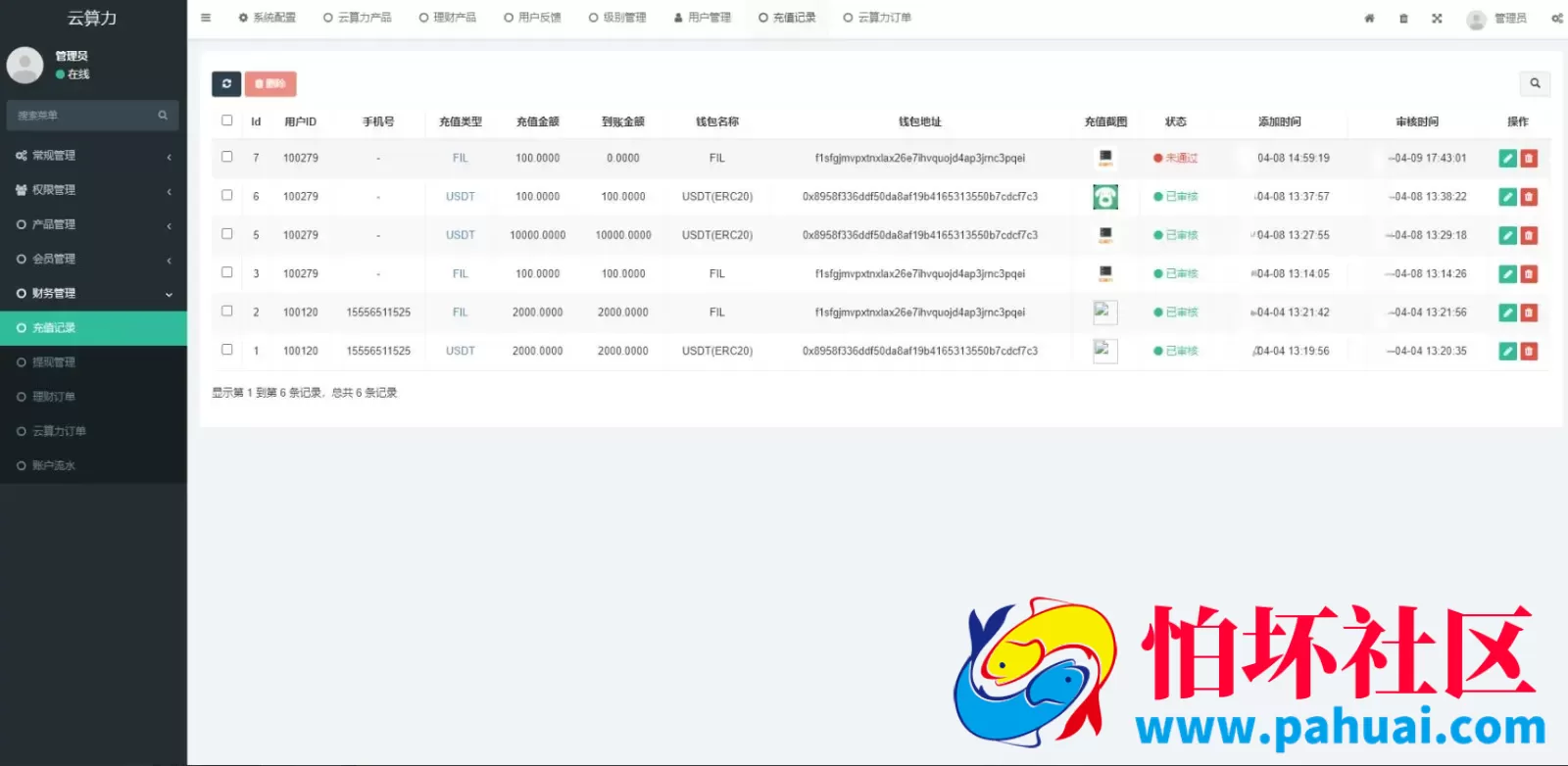Edit record Id 7 with green pencil
1568x766 pixels.
[1508, 159]
